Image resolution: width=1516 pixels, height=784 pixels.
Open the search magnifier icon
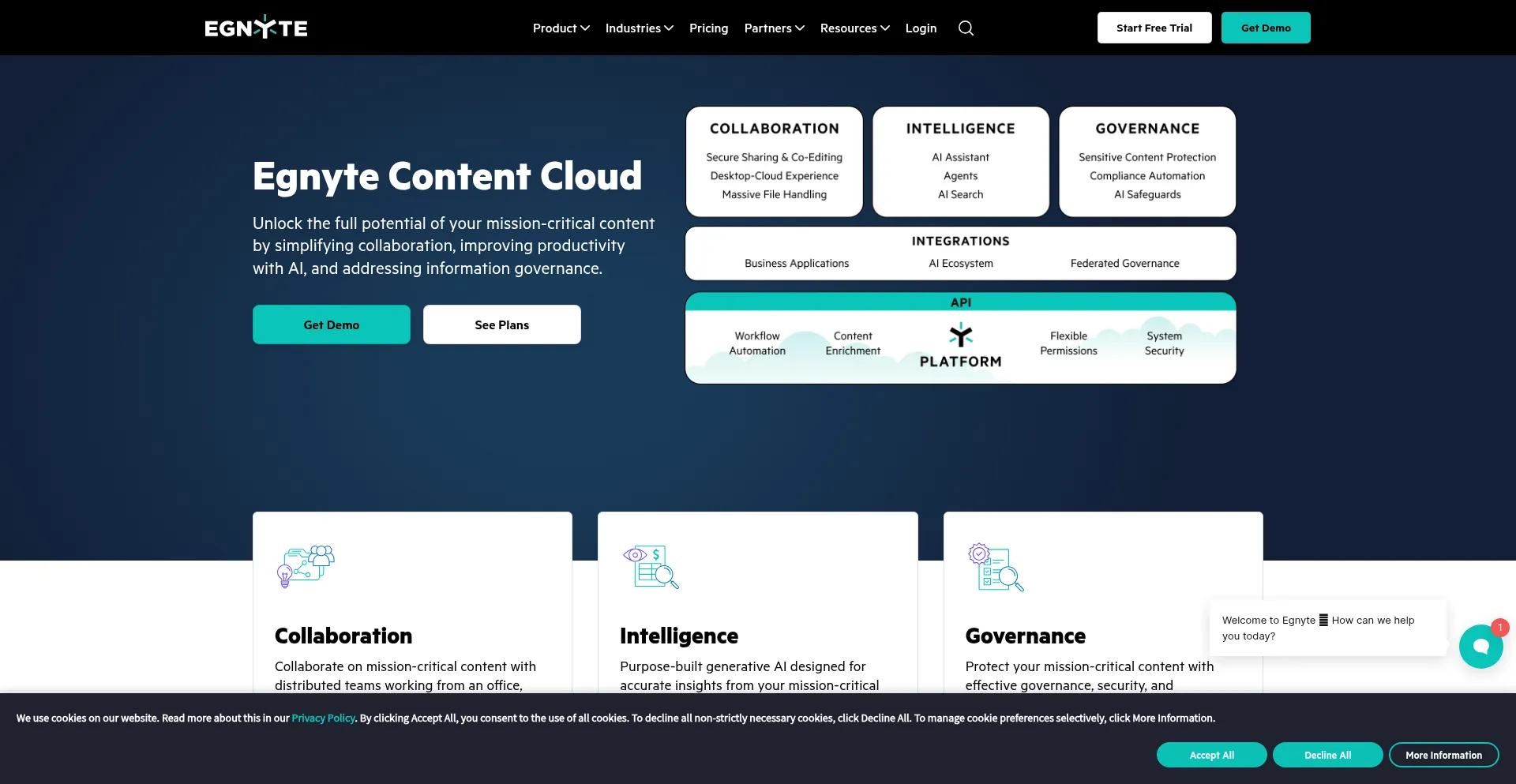[966, 28]
